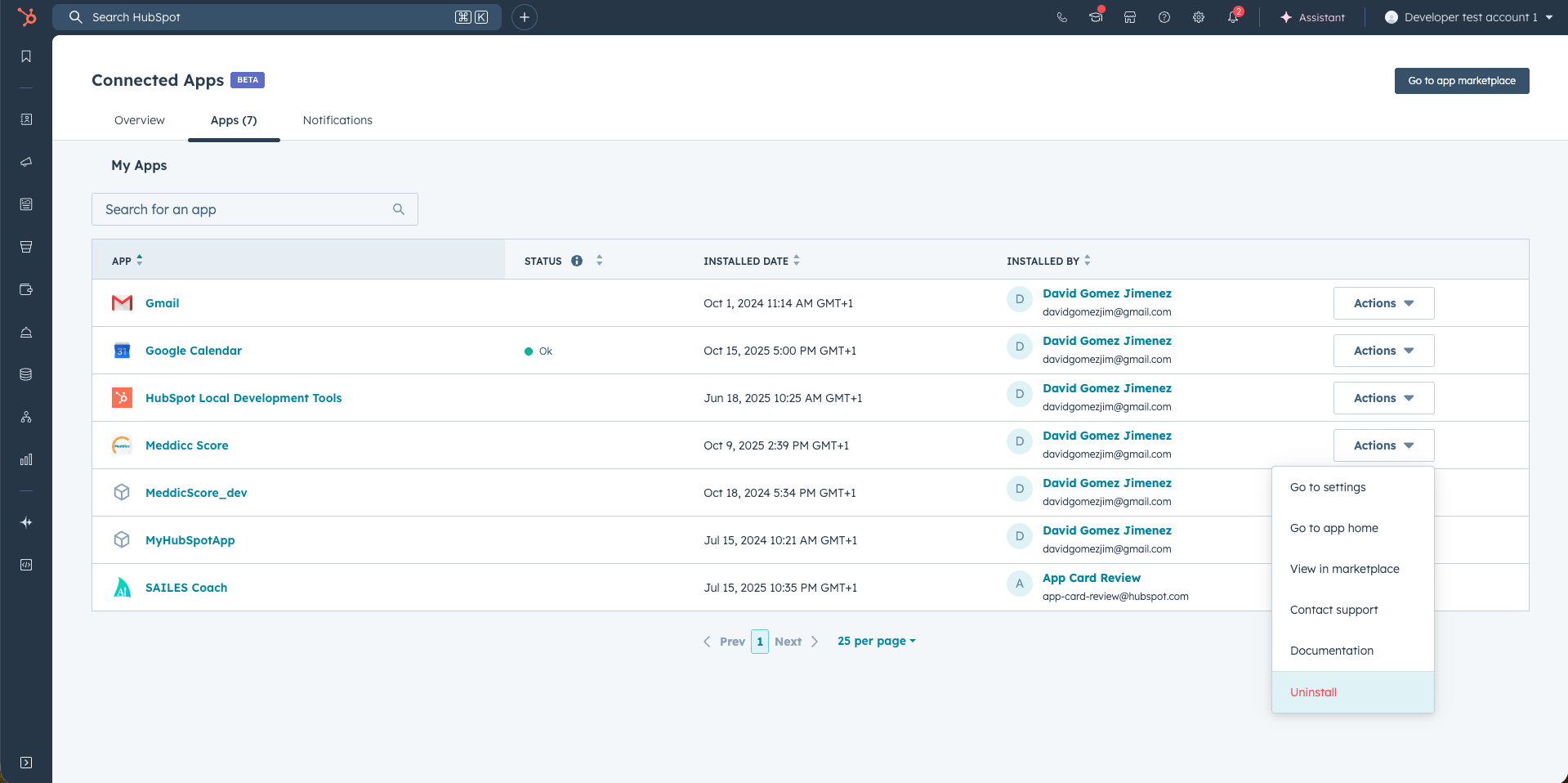Open the marketplace storefront icon

(1129, 17)
